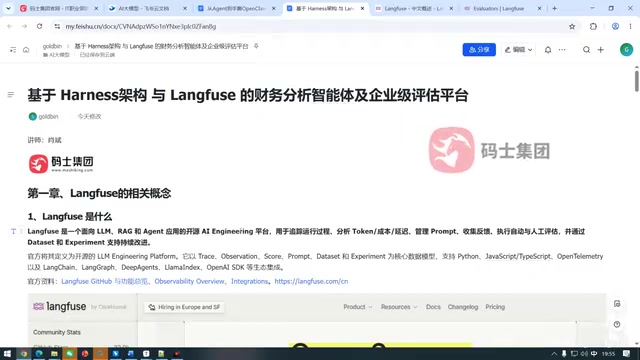Screen dimensions: 640x360
Task: Click the langfuse logo in embedded image
Action: point(60,307)
